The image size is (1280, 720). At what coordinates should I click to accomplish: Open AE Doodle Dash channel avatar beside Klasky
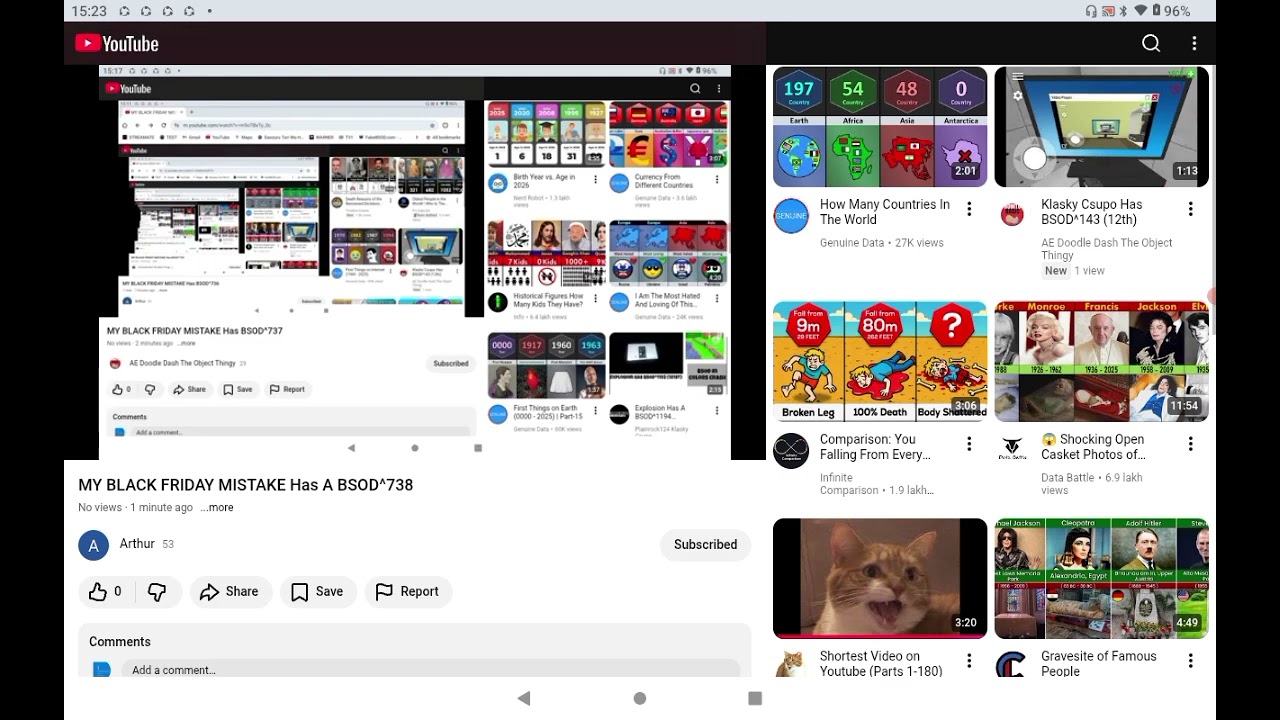click(1012, 214)
